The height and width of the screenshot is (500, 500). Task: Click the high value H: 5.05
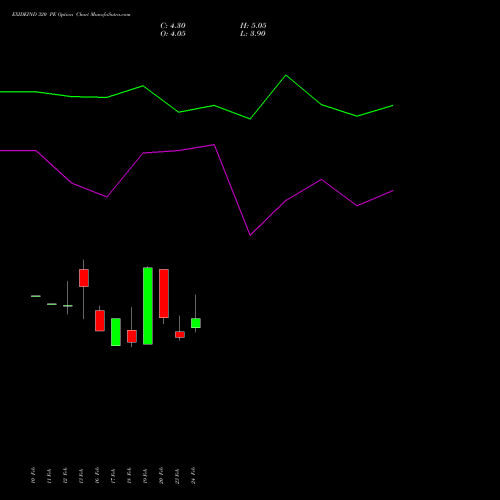[x=253, y=26]
